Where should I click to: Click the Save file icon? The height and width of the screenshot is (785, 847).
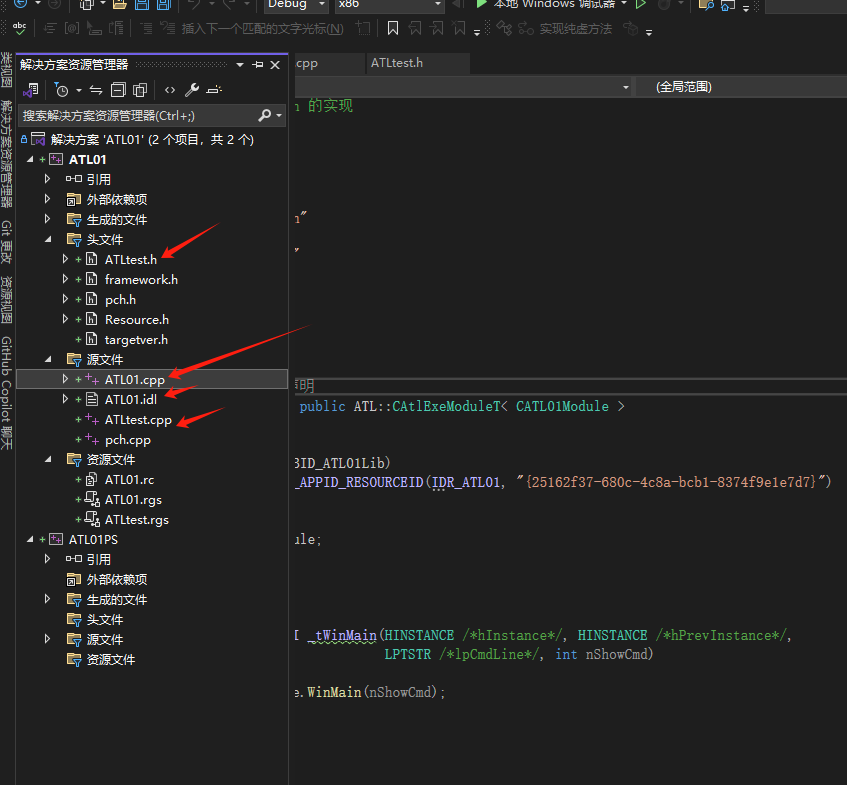coord(142,5)
